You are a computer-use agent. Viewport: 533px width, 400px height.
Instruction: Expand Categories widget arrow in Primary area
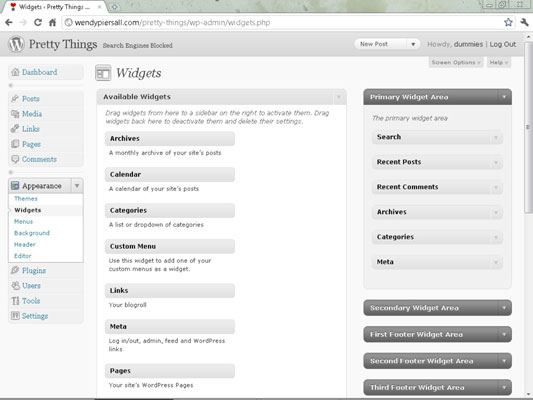496,237
